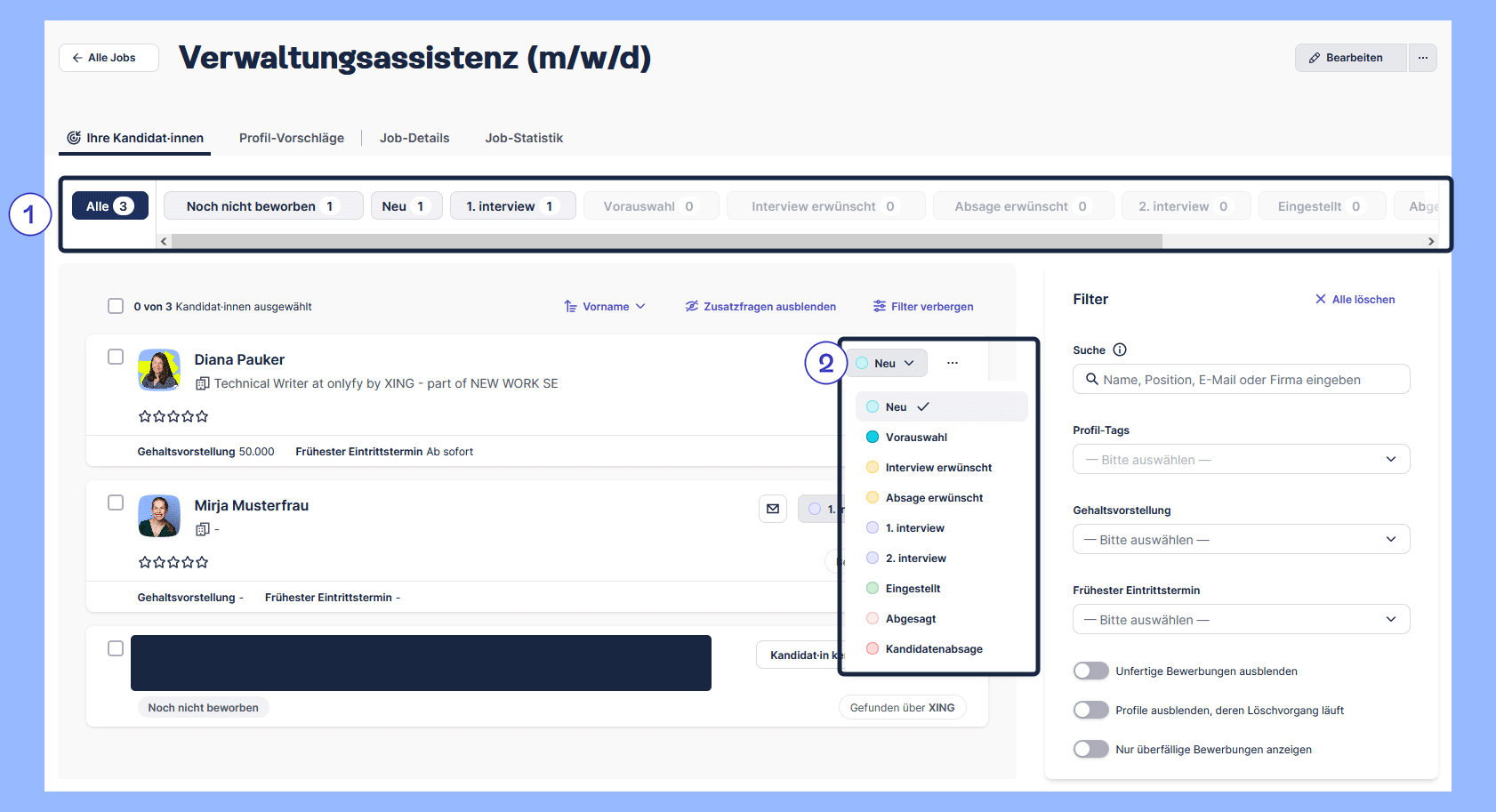Open the Vorname sorting dropdown
Viewport: 1496px width, 812px height.
[606, 306]
